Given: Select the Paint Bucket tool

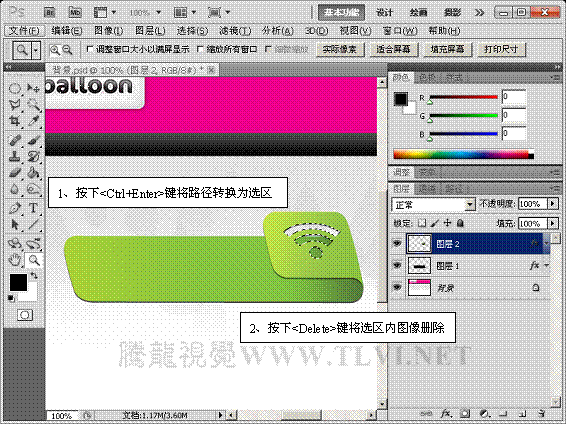Looking at the screenshot, I should tap(34, 172).
